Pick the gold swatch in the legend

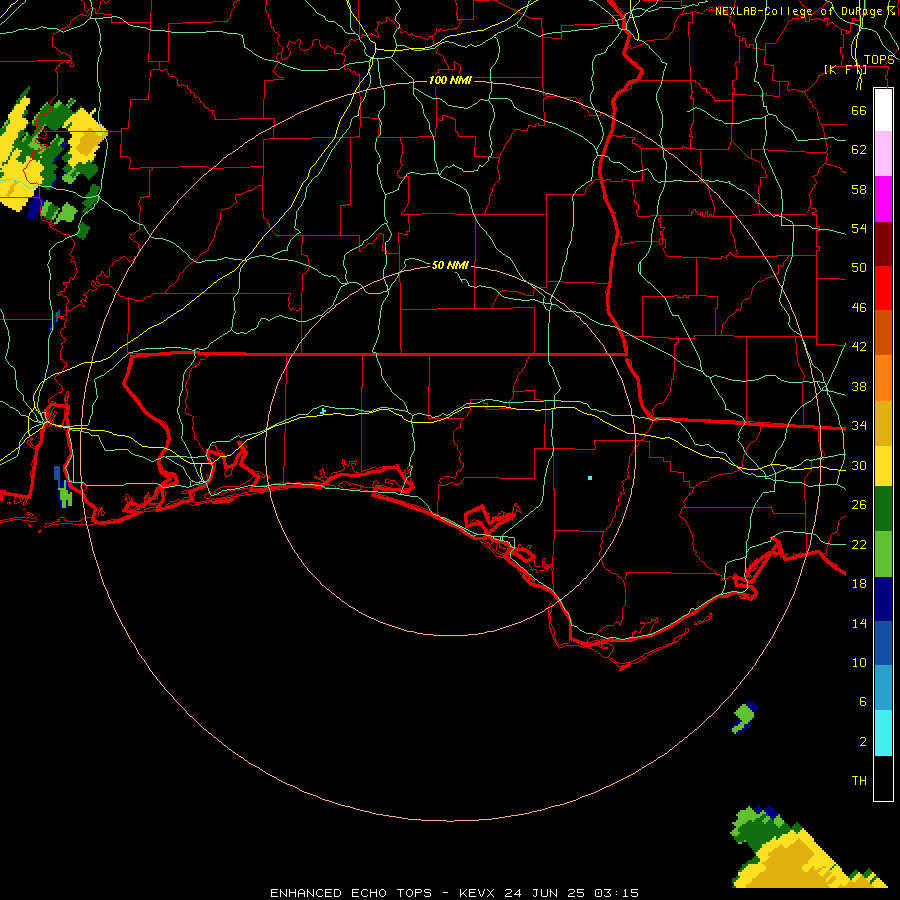pyautogui.click(x=883, y=423)
